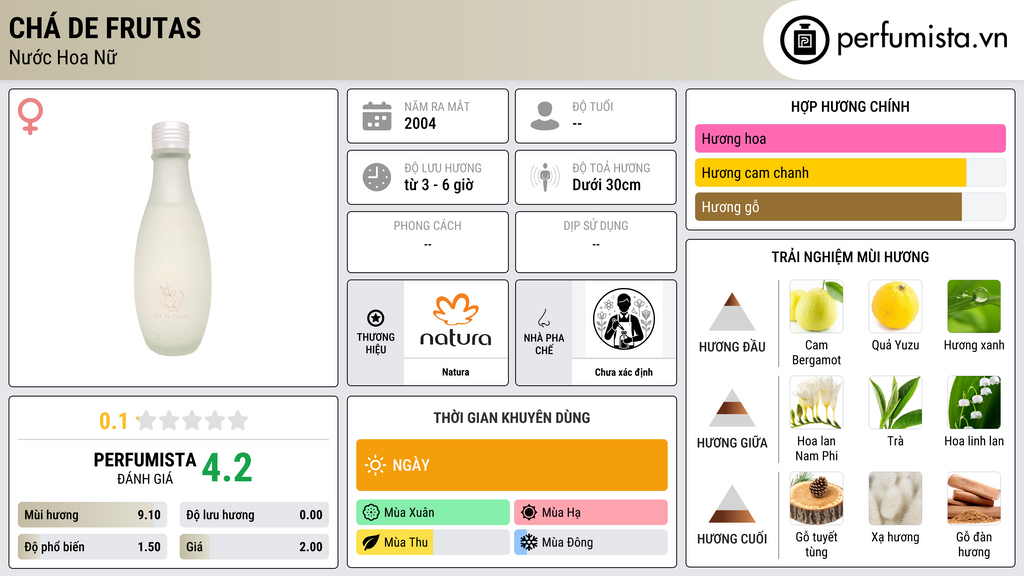Click the snowflake icon for Mùa Đông

(529, 542)
